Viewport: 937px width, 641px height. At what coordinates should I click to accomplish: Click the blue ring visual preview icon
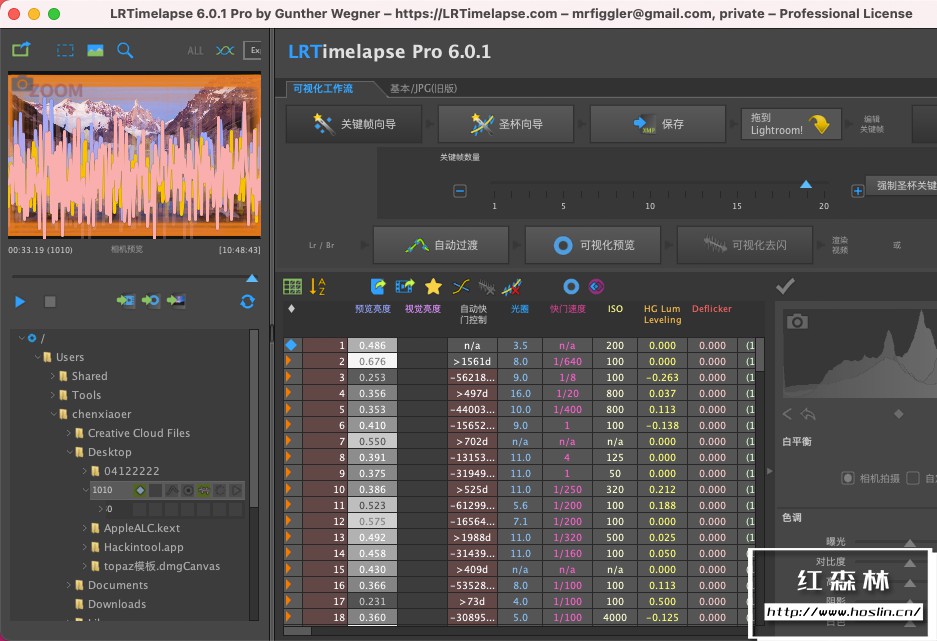(571, 287)
